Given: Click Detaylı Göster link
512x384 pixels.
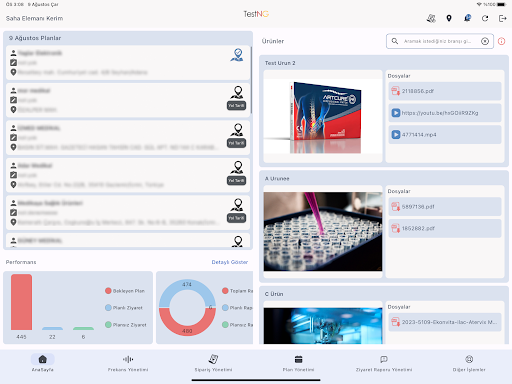Looking at the screenshot, I should 230,262.
